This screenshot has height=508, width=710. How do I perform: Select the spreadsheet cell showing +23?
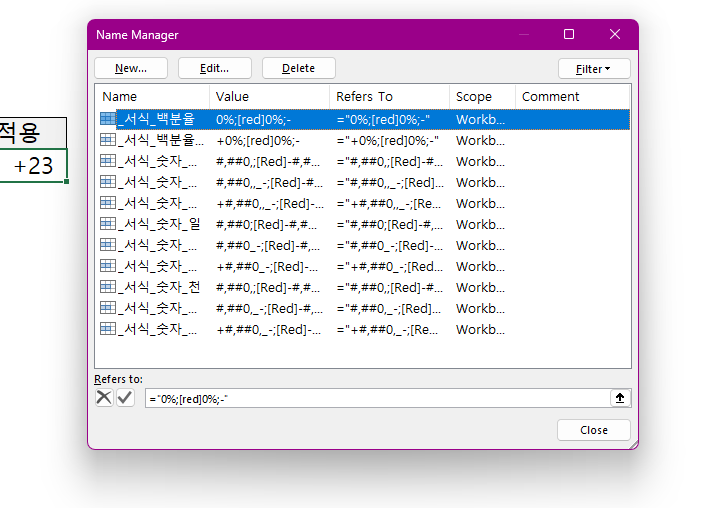pos(33,165)
